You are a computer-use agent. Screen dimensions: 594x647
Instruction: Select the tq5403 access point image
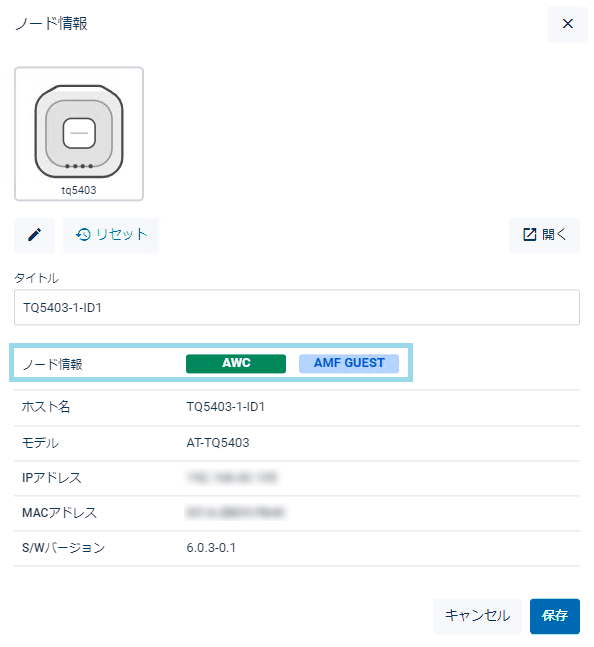coord(79,132)
